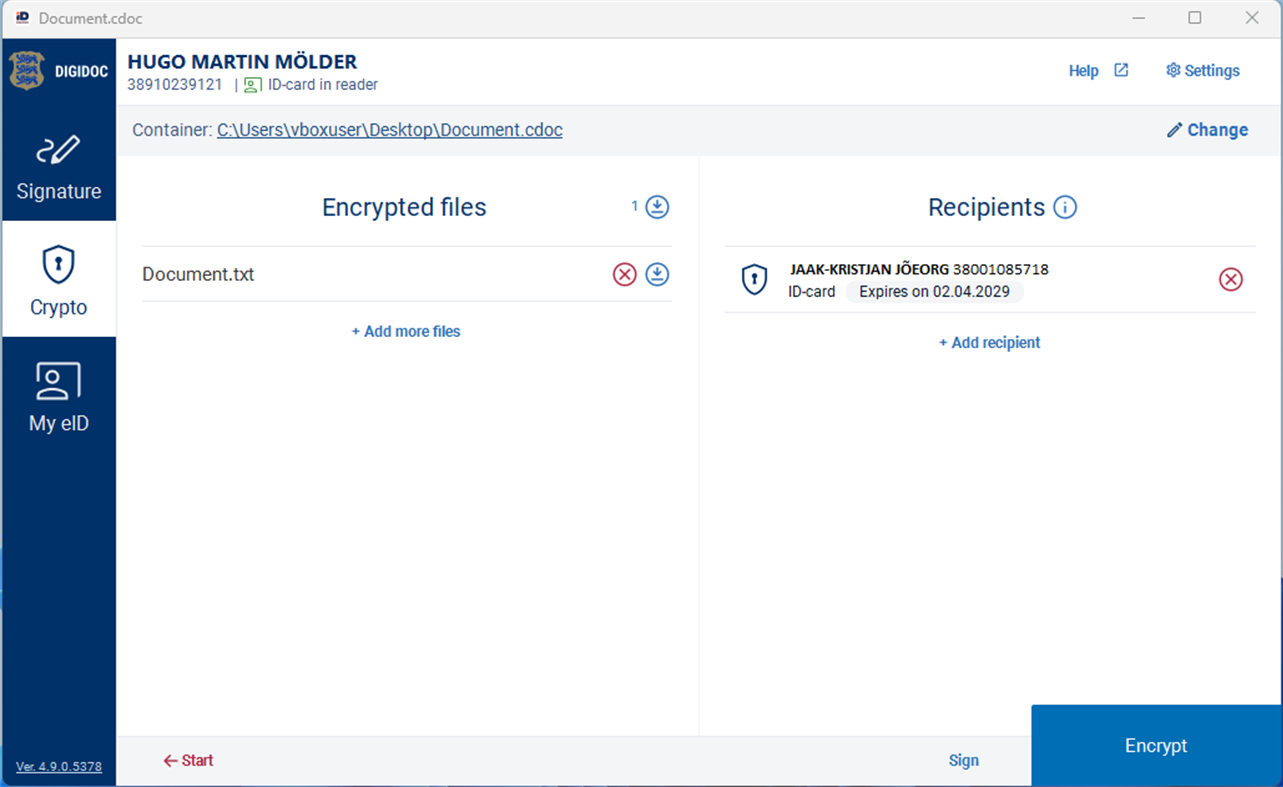Open the Signature tab

[x=59, y=163]
